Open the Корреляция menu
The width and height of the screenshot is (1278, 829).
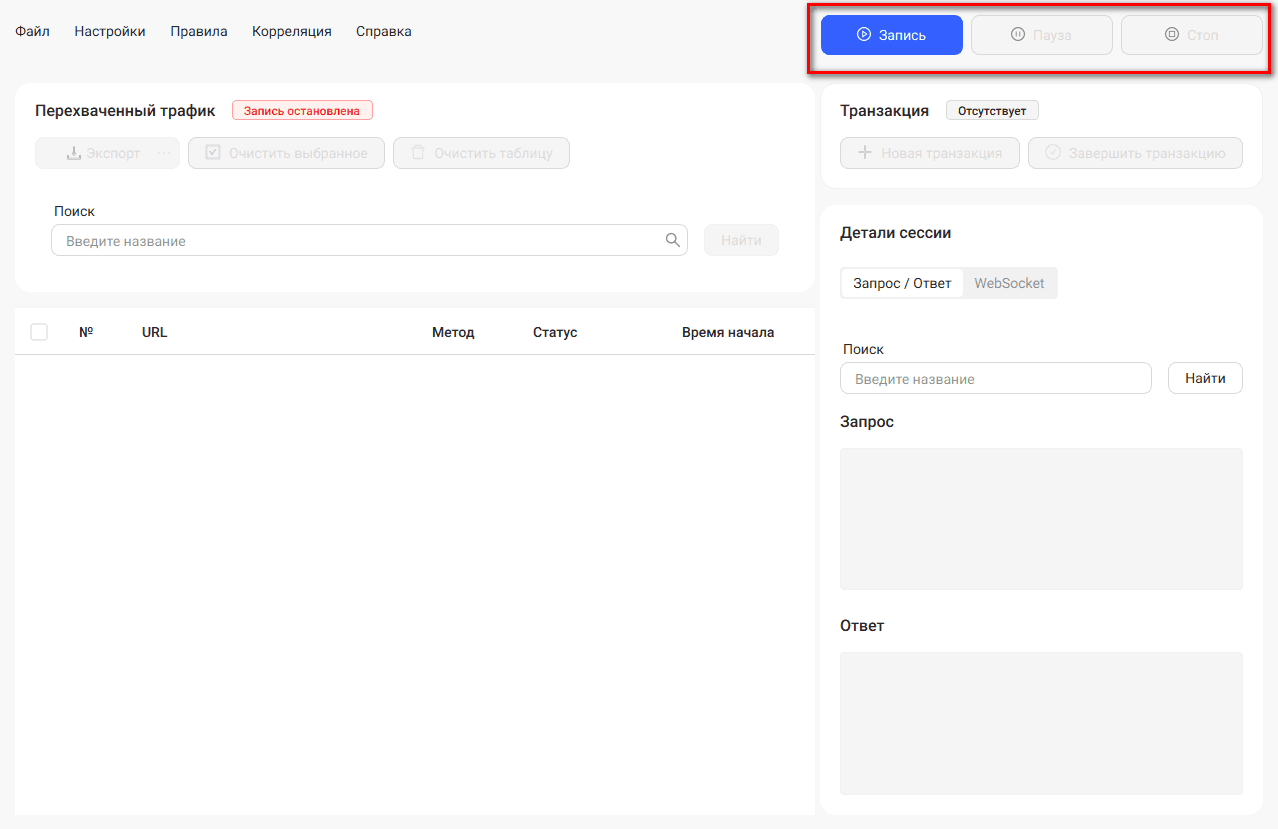(x=292, y=31)
